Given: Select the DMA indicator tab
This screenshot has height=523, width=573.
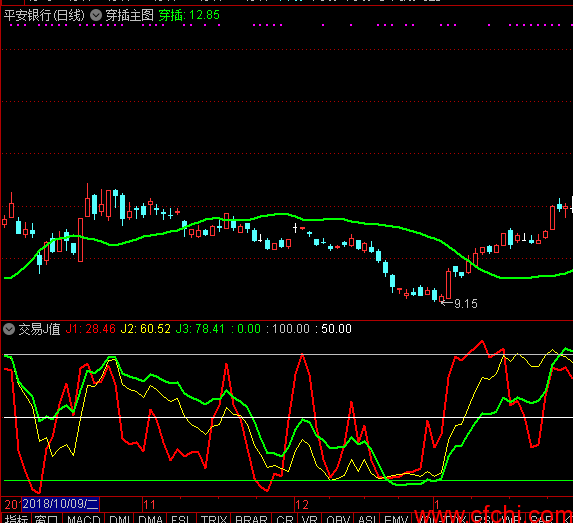Looking at the screenshot, I should [151, 519].
